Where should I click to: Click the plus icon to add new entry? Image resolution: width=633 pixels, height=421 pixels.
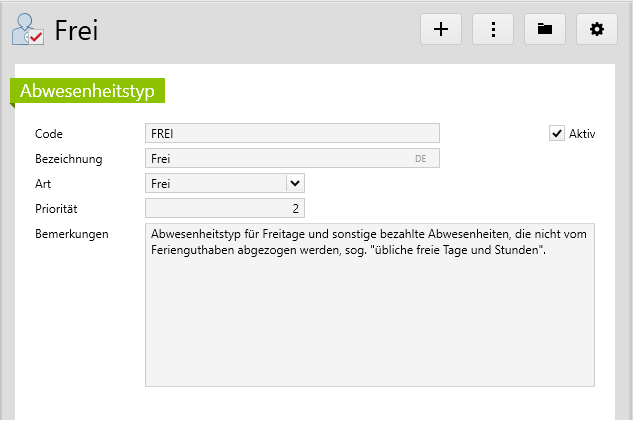point(441,29)
